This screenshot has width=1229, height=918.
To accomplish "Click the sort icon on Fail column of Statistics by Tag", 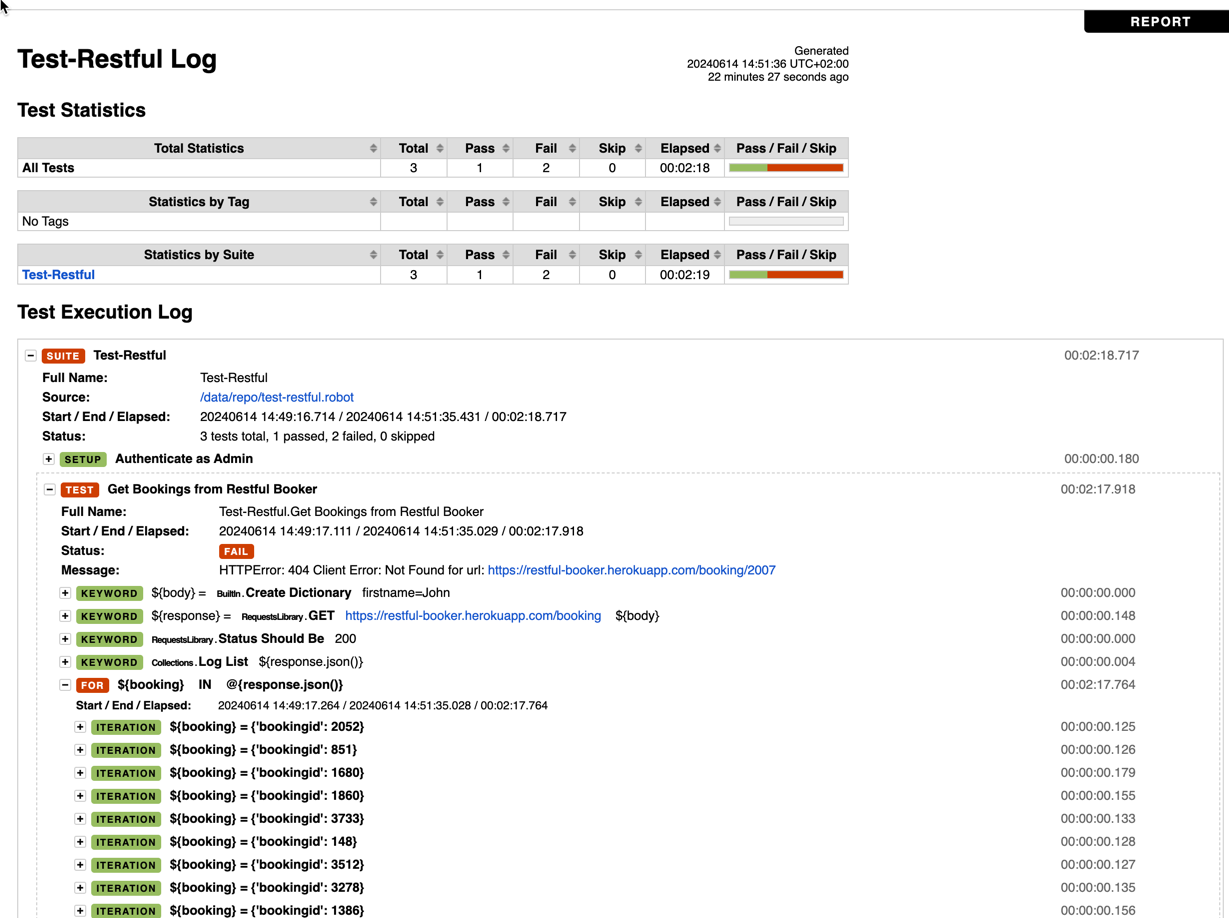I will point(570,201).
